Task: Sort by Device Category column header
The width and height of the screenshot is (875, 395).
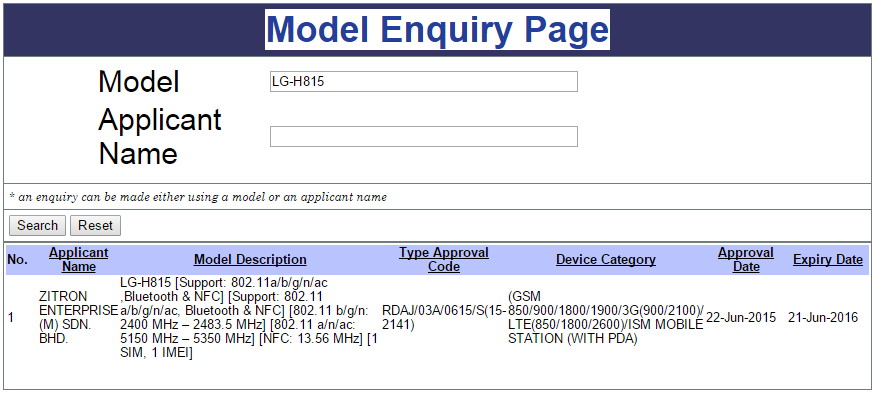Action: point(605,259)
